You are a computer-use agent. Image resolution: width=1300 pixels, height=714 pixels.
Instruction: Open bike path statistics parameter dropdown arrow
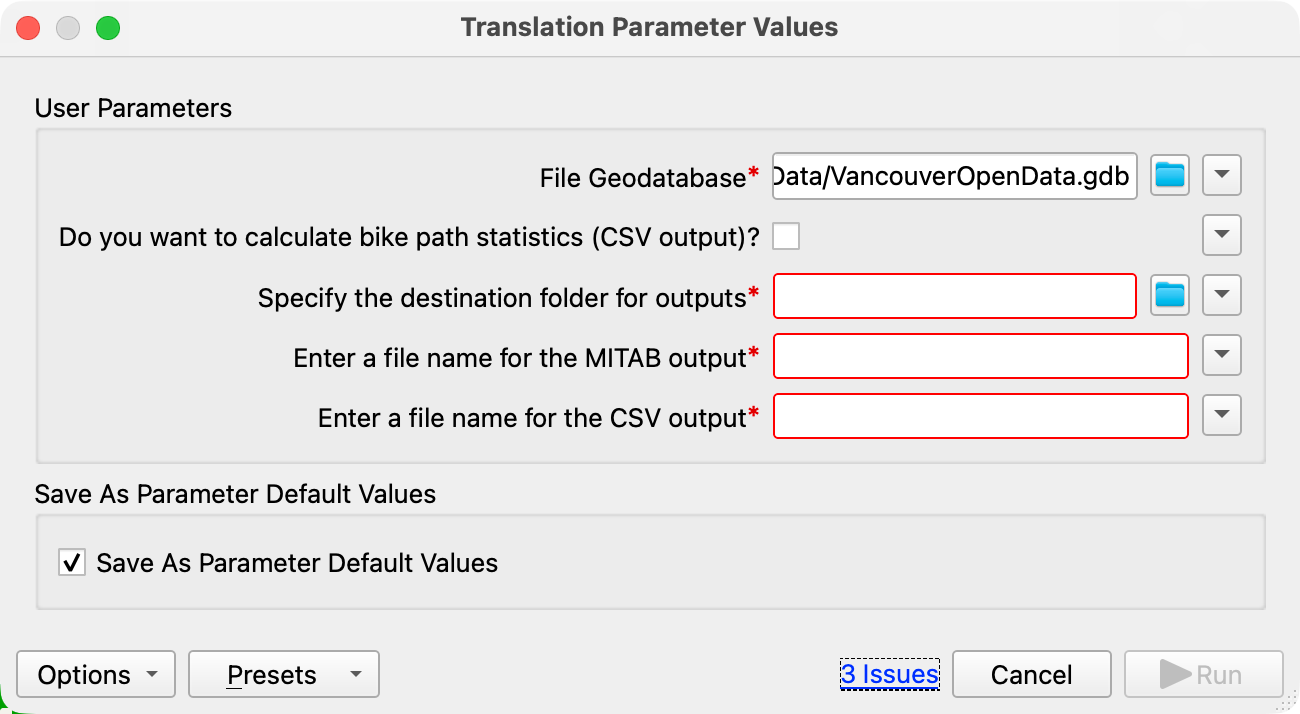(x=1221, y=236)
